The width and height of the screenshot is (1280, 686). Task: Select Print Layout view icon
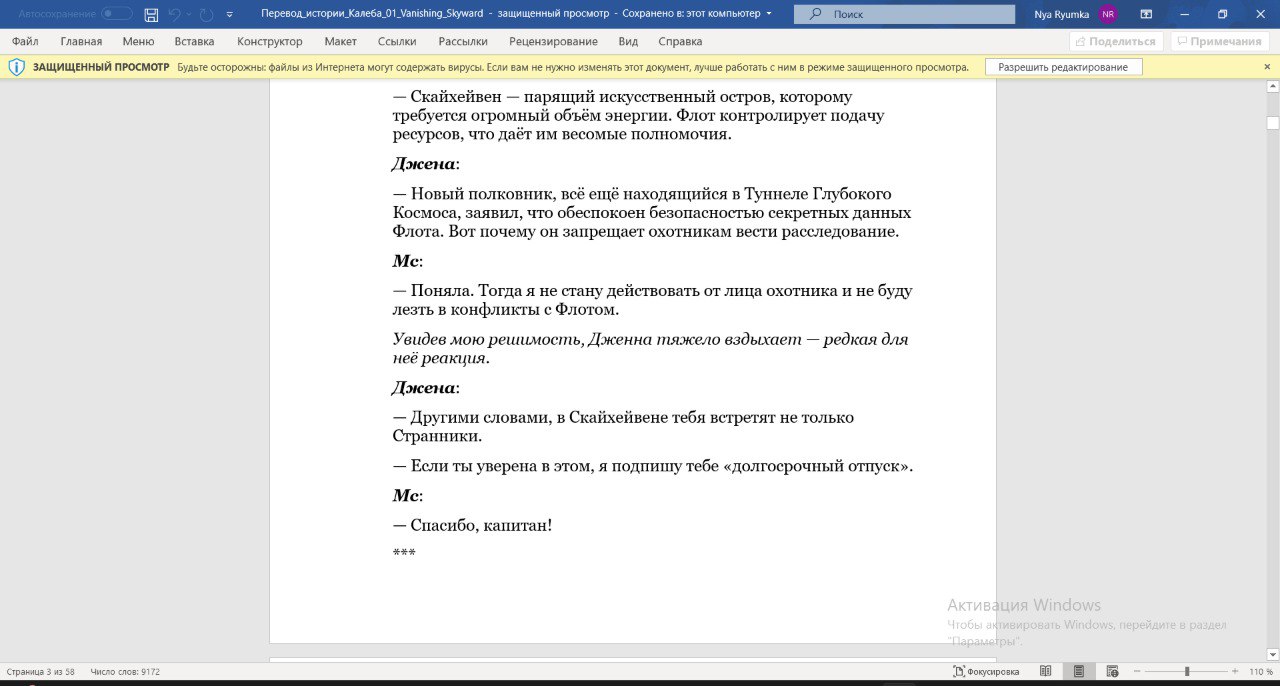pyautogui.click(x=1079, y=672)
